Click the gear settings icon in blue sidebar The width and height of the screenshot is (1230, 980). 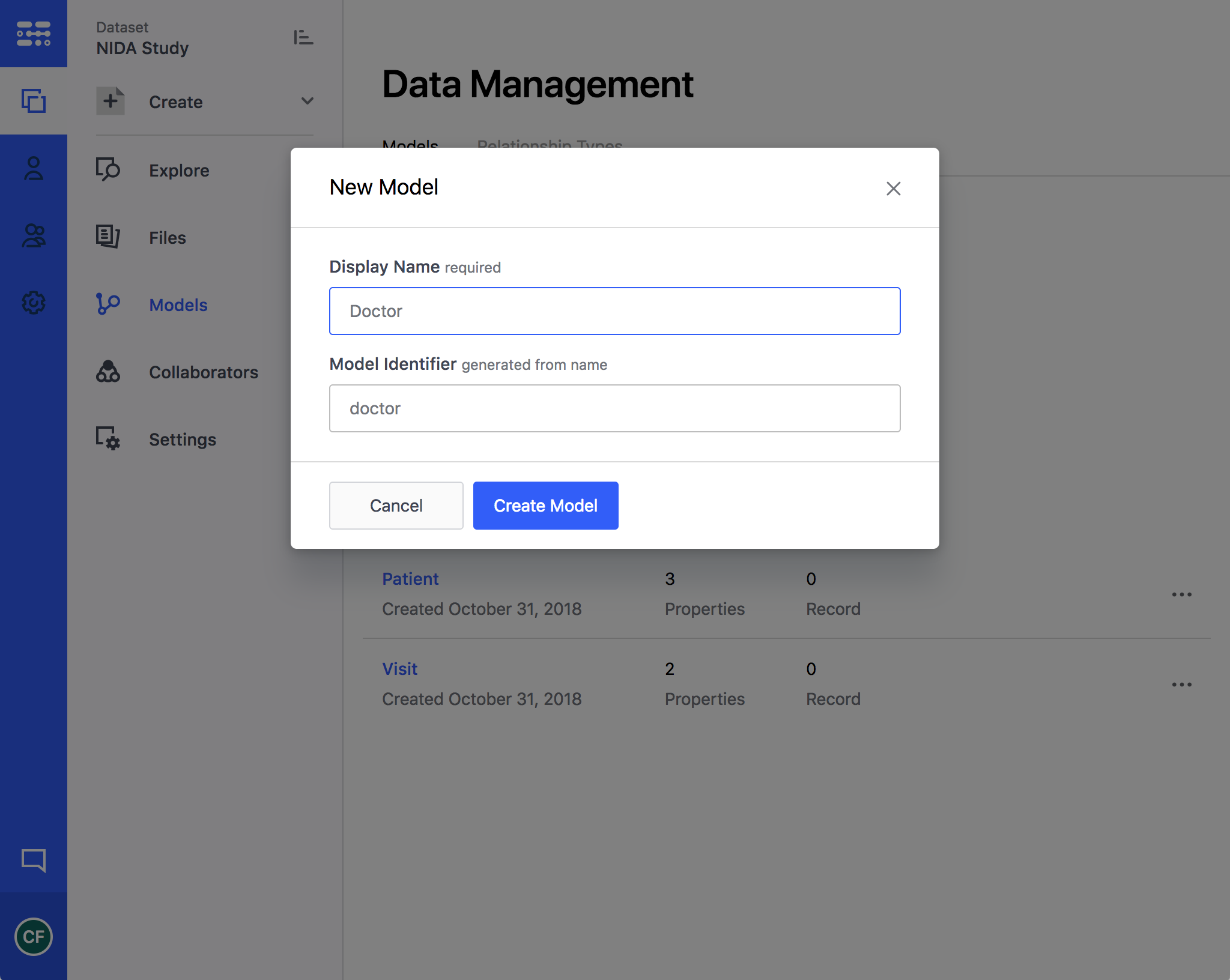[x=34, y=303]
